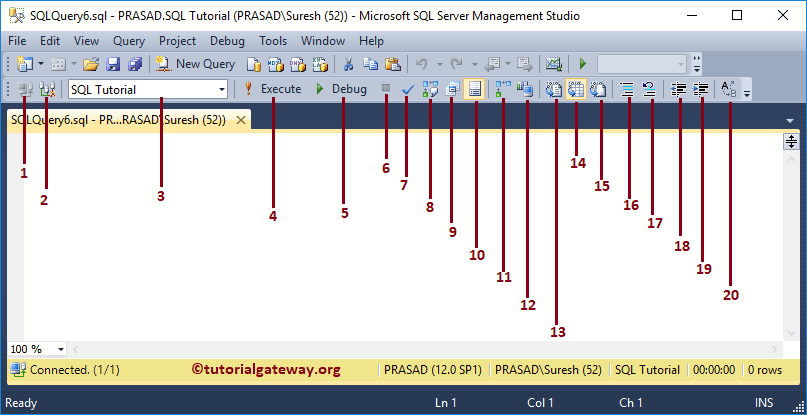
Task: Toggle IntelliSense Enabled button
Action: (475, 90)
